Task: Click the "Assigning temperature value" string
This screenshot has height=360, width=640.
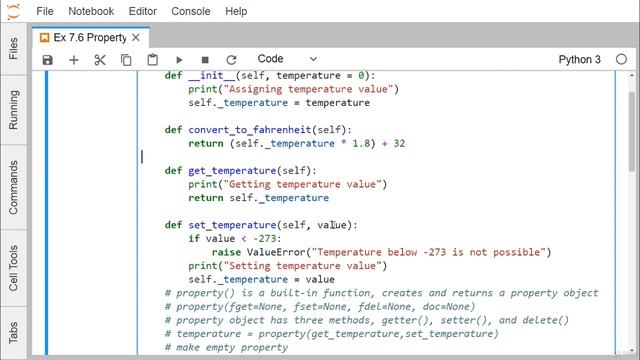Action: [x=308, y=89]
